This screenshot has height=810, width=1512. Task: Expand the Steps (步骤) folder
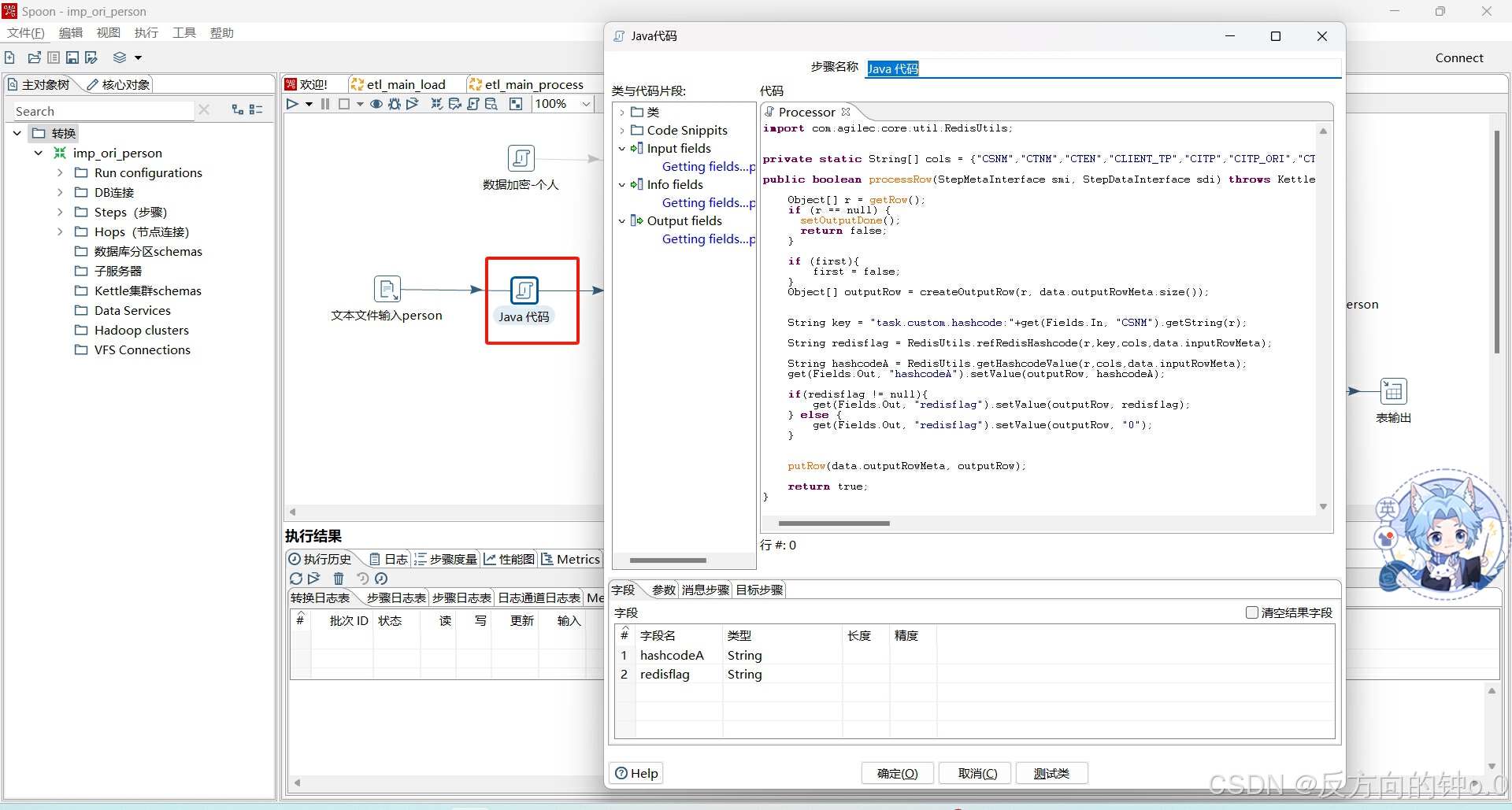pyautogui.click(x=60, y=212)
